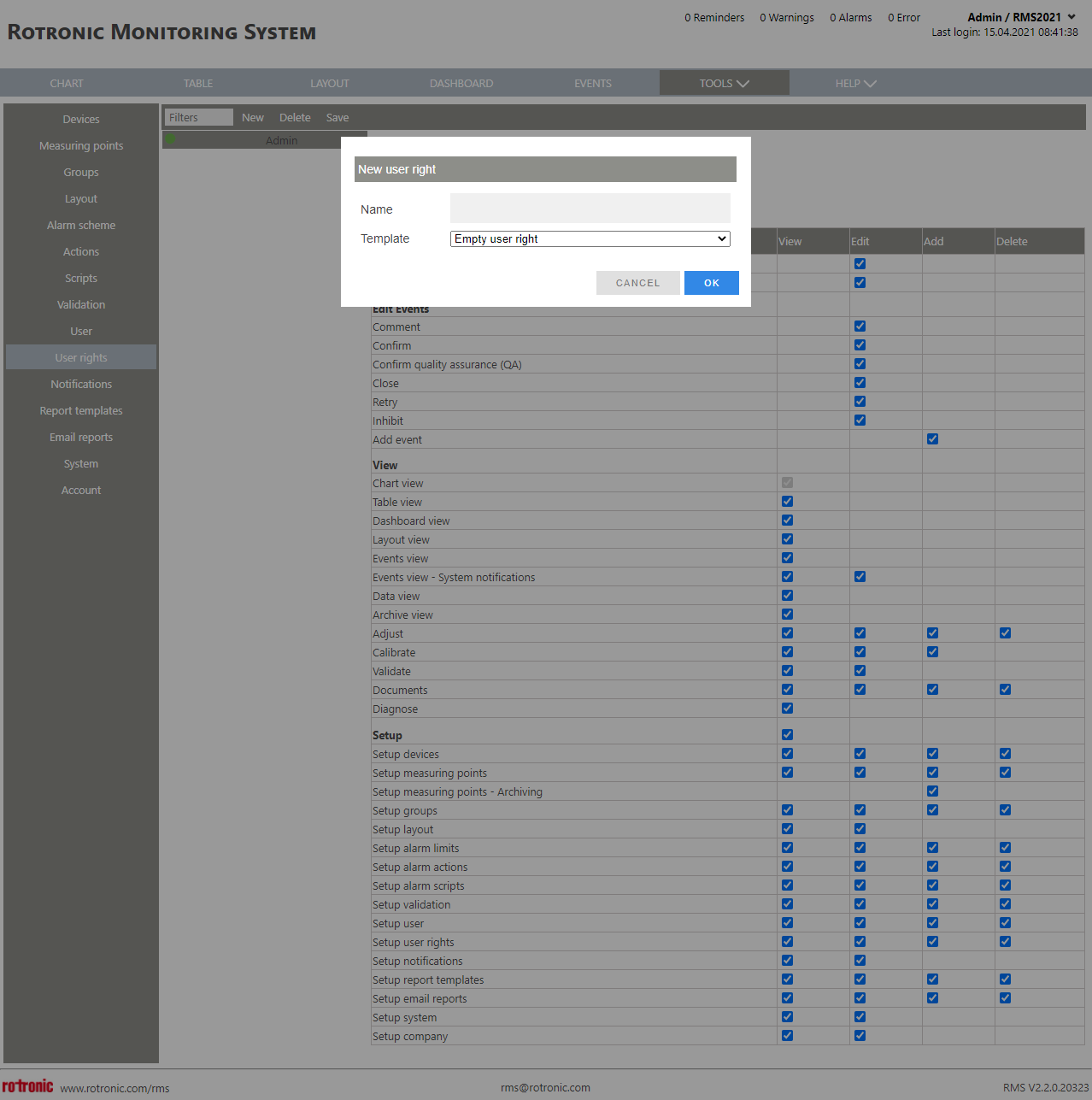Screen dimensions: 1092x1100
Task: Toggle View checkbox for Diagnose
Action: [x=787, y=709]
